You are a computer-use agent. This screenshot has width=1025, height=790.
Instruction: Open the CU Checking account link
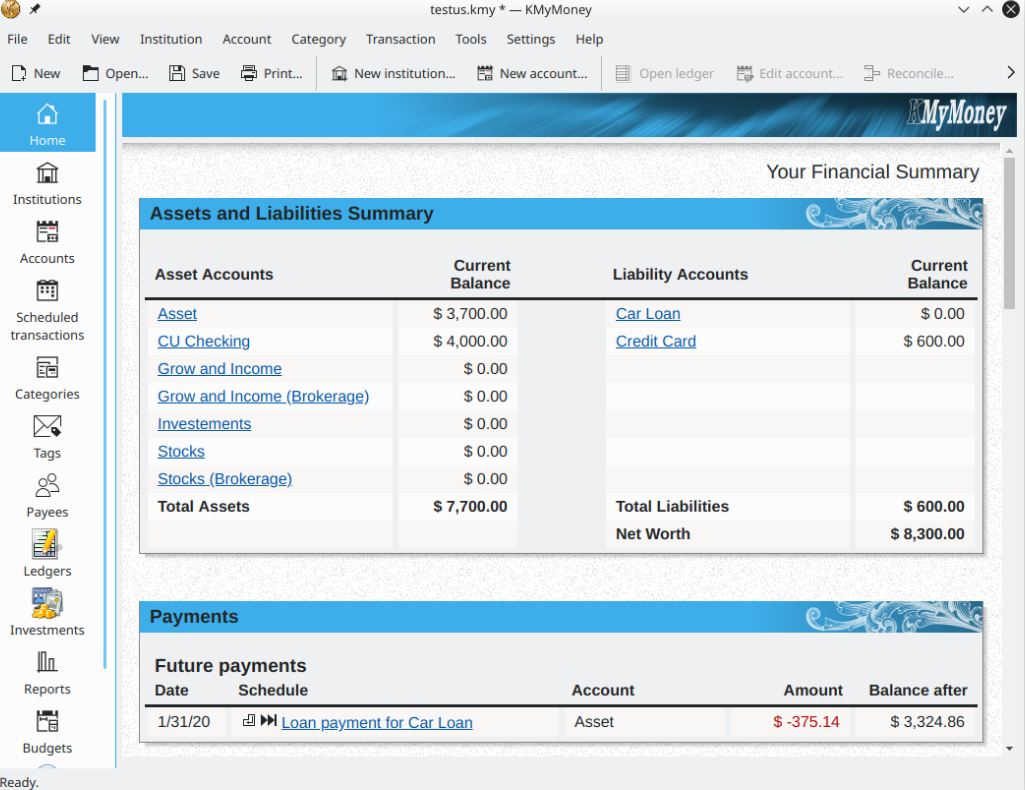click(x=204, y=341)
